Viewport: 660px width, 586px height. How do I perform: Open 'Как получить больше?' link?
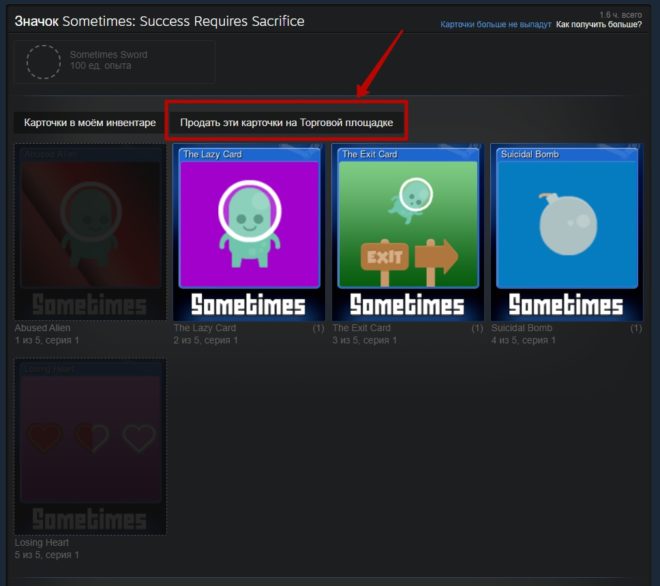click(599, 24)
